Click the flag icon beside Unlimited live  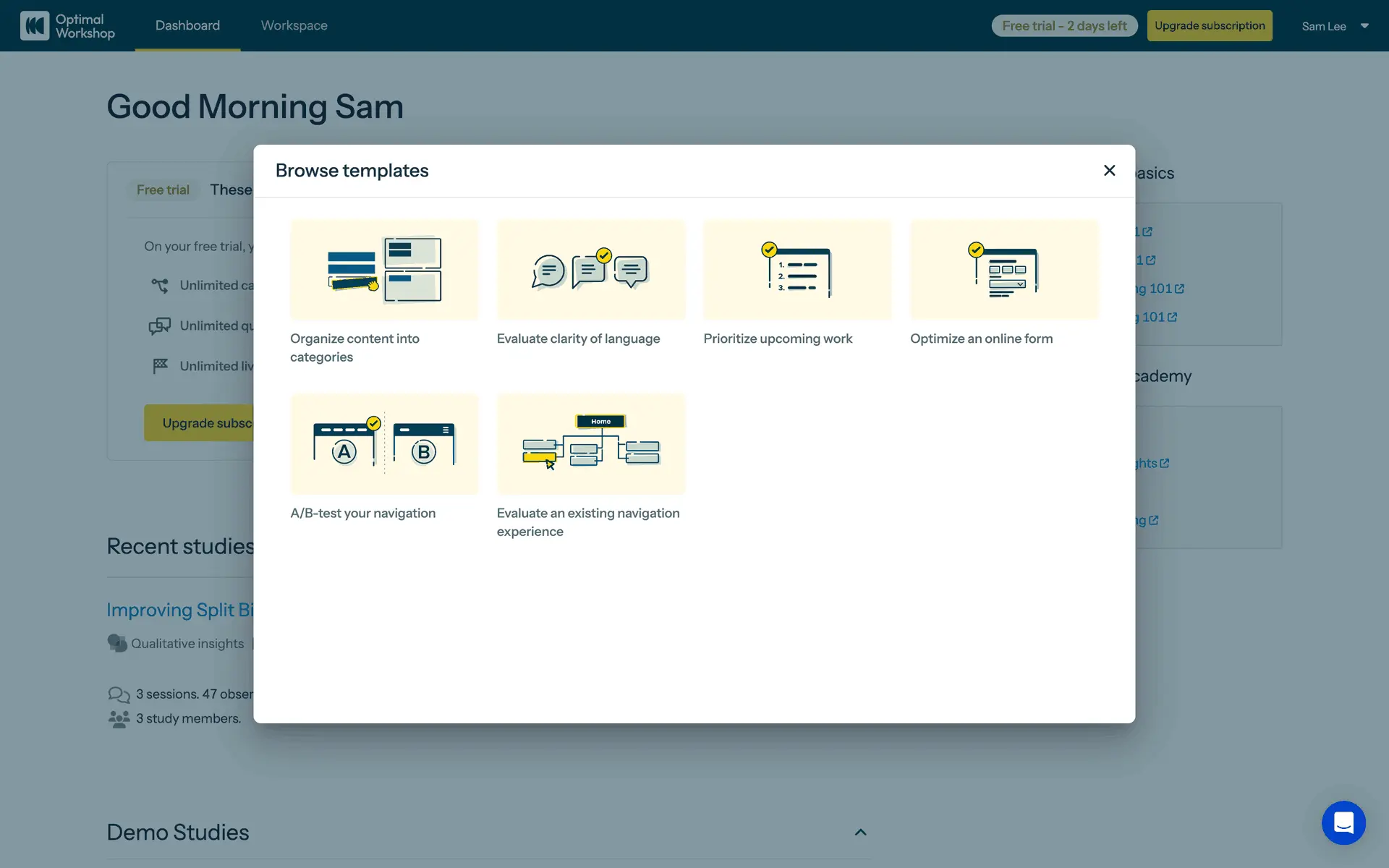click(x=160, y=366)
